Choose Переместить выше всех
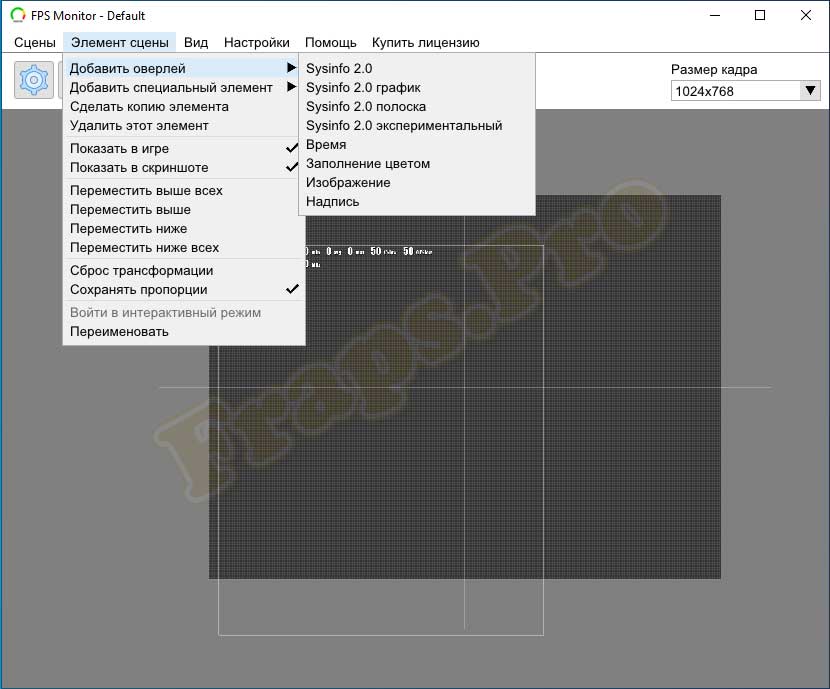Screen dimensions: 830x689 click(183, 190)
